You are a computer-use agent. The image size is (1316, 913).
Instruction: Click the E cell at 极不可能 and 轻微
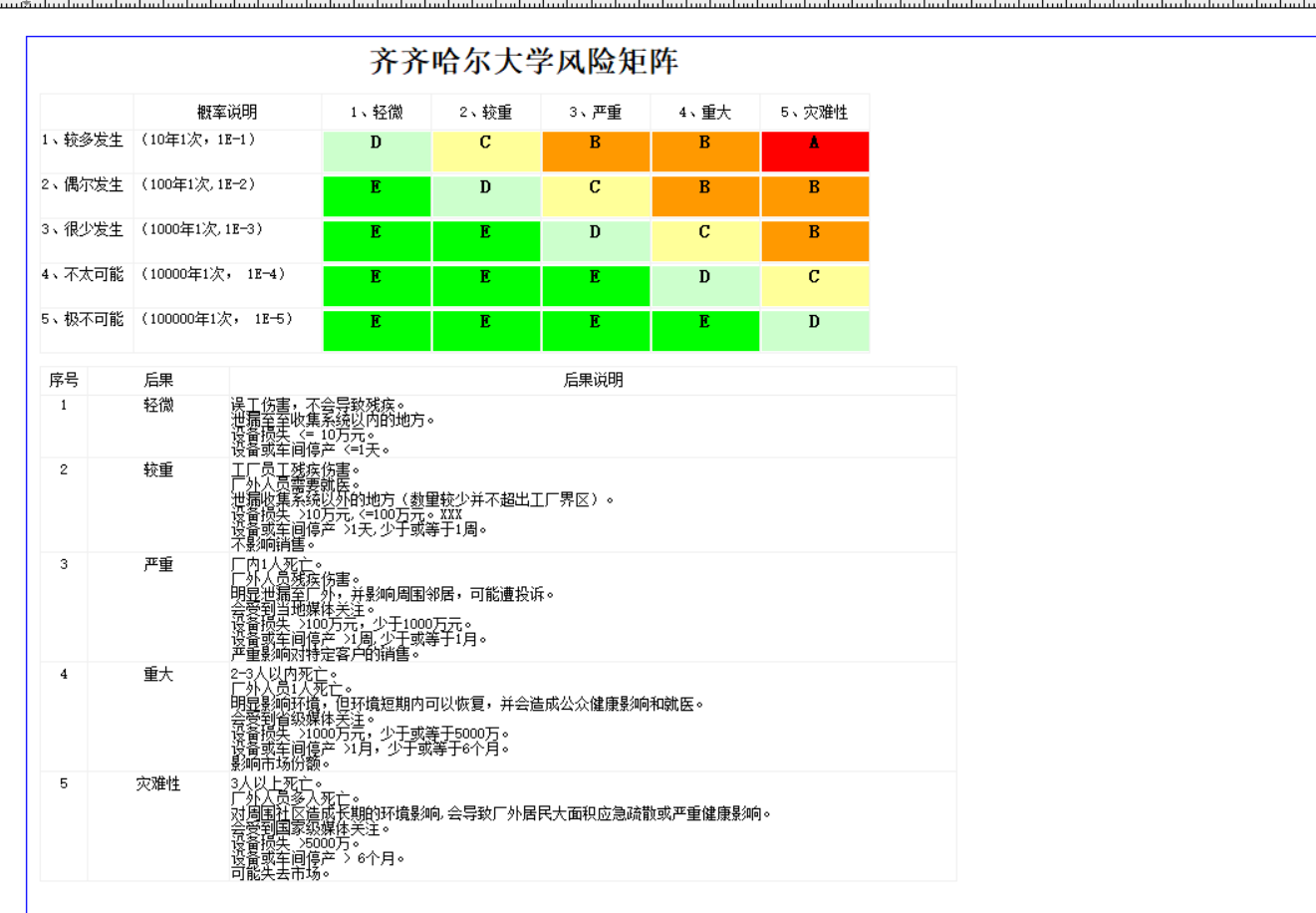[x=377, y=331]
